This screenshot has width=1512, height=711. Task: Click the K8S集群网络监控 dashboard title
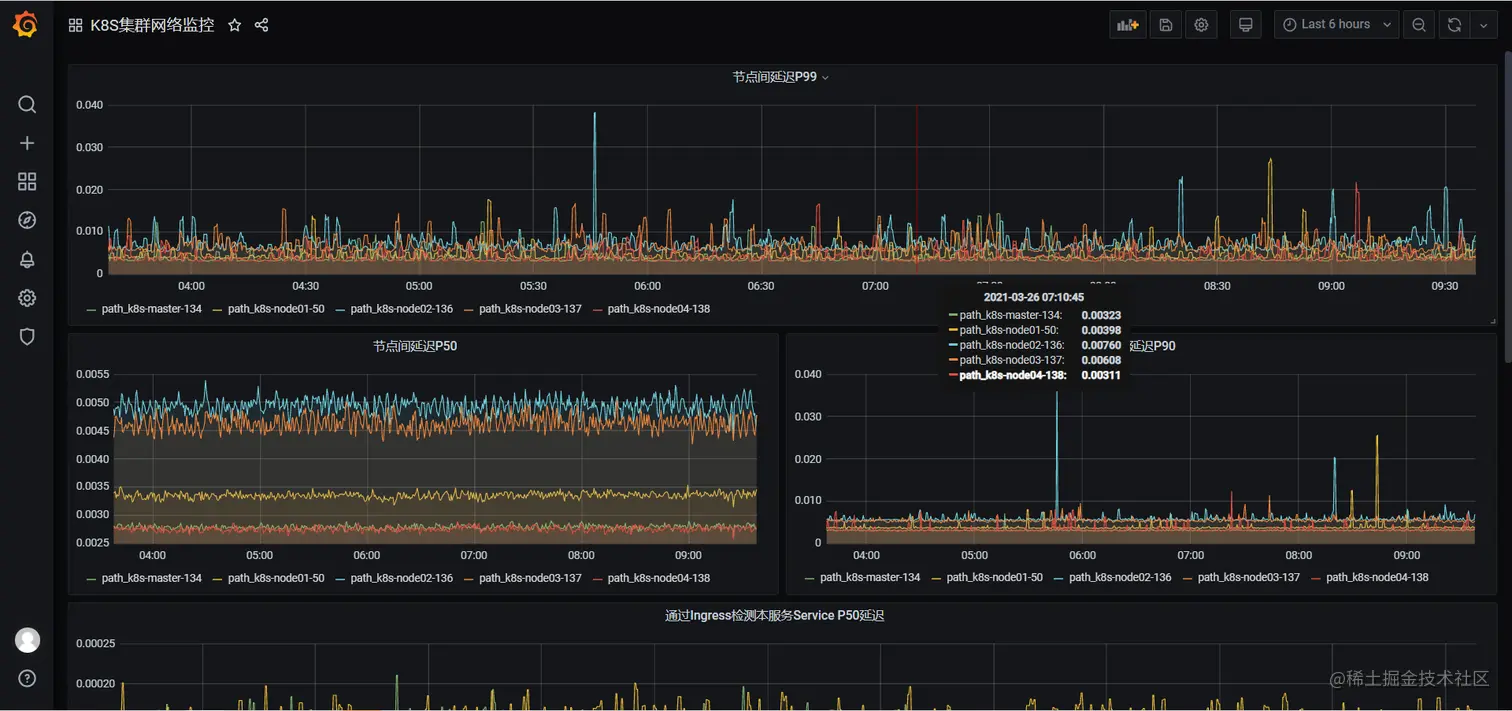click(152, 25)
